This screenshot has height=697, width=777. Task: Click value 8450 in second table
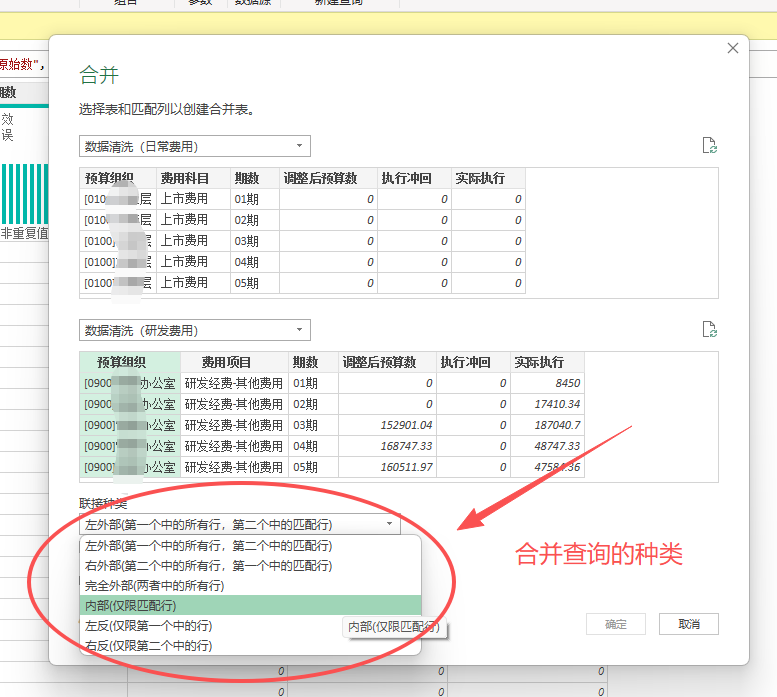pos(547,383)
